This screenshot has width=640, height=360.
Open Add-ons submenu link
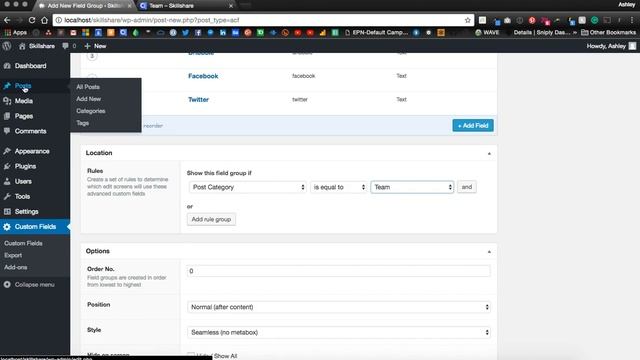16,267
